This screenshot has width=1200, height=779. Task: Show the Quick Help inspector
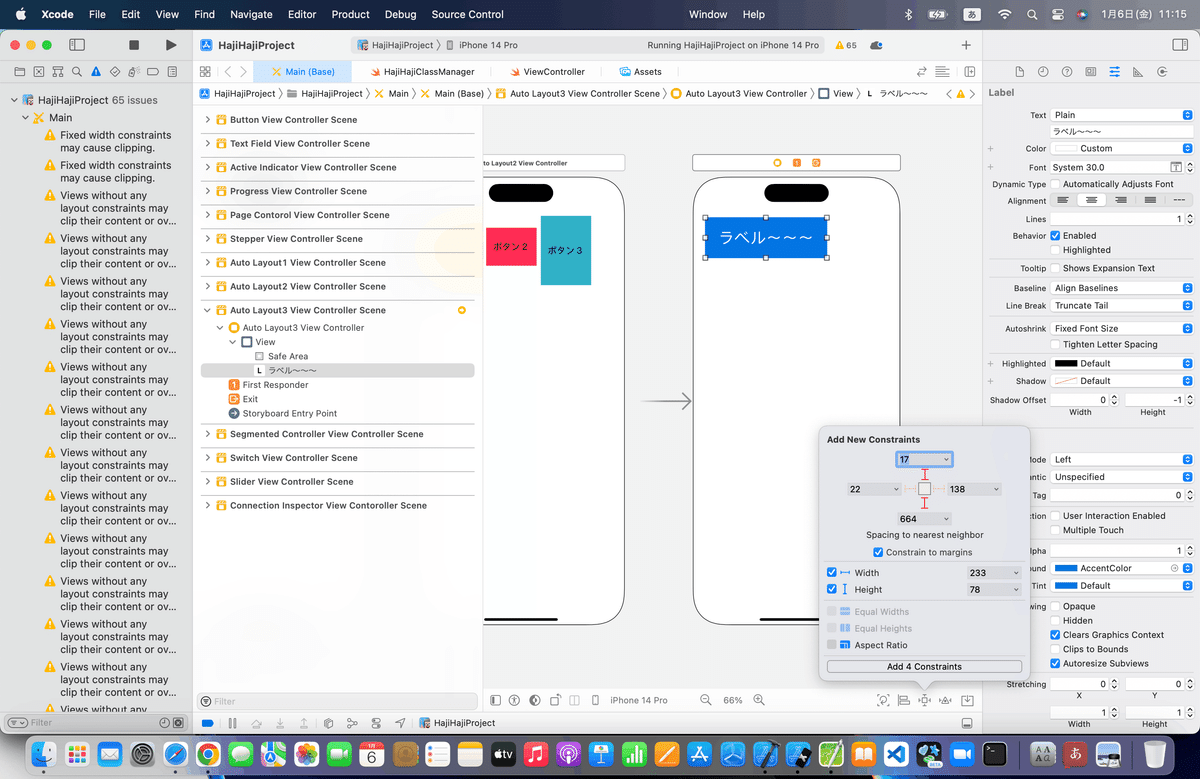(1067, 72)
